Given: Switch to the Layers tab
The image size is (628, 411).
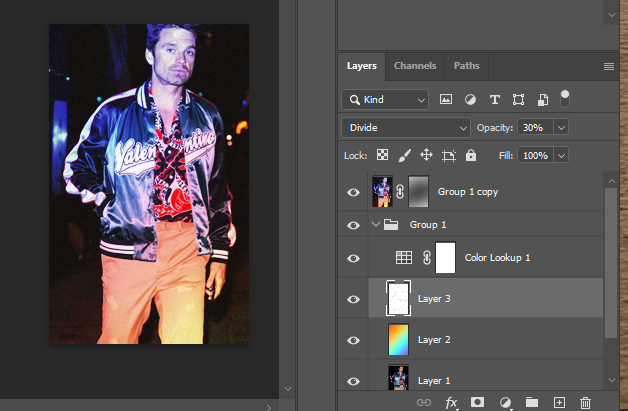Looking at the screenshot, I should pyautogui.click(x=362, y=66).
